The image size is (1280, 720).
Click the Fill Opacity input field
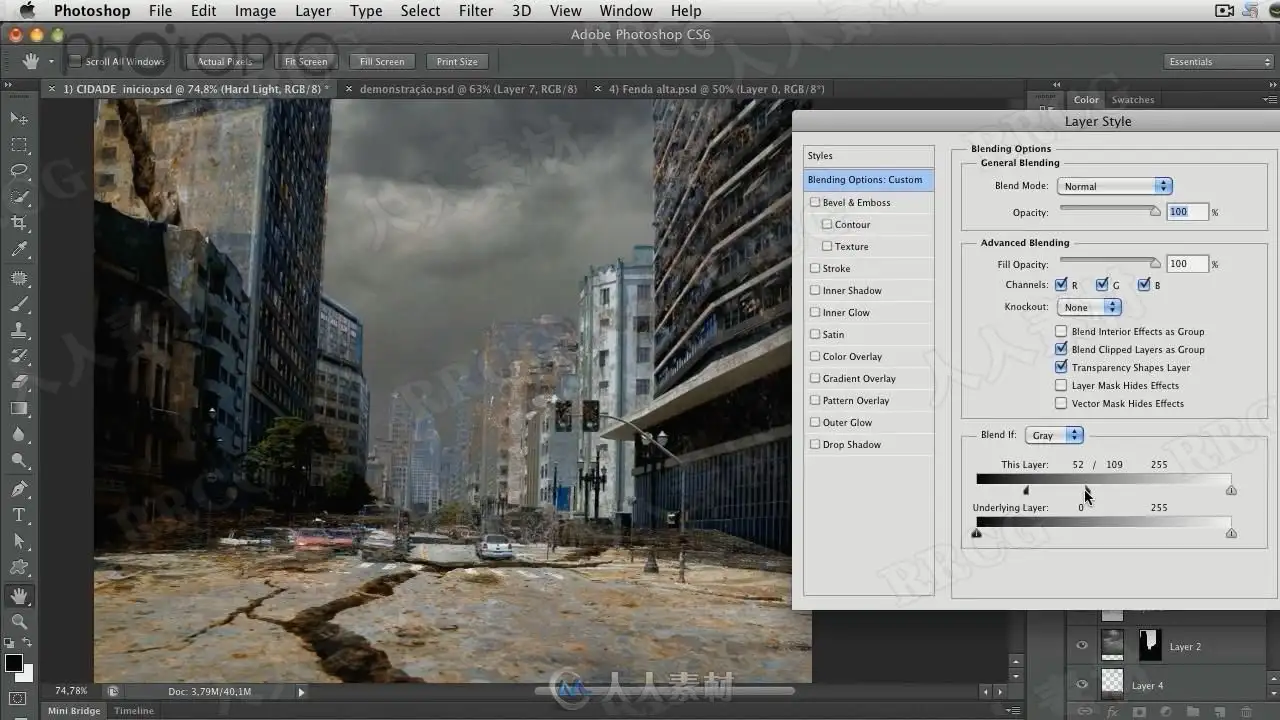(1188, 264)
